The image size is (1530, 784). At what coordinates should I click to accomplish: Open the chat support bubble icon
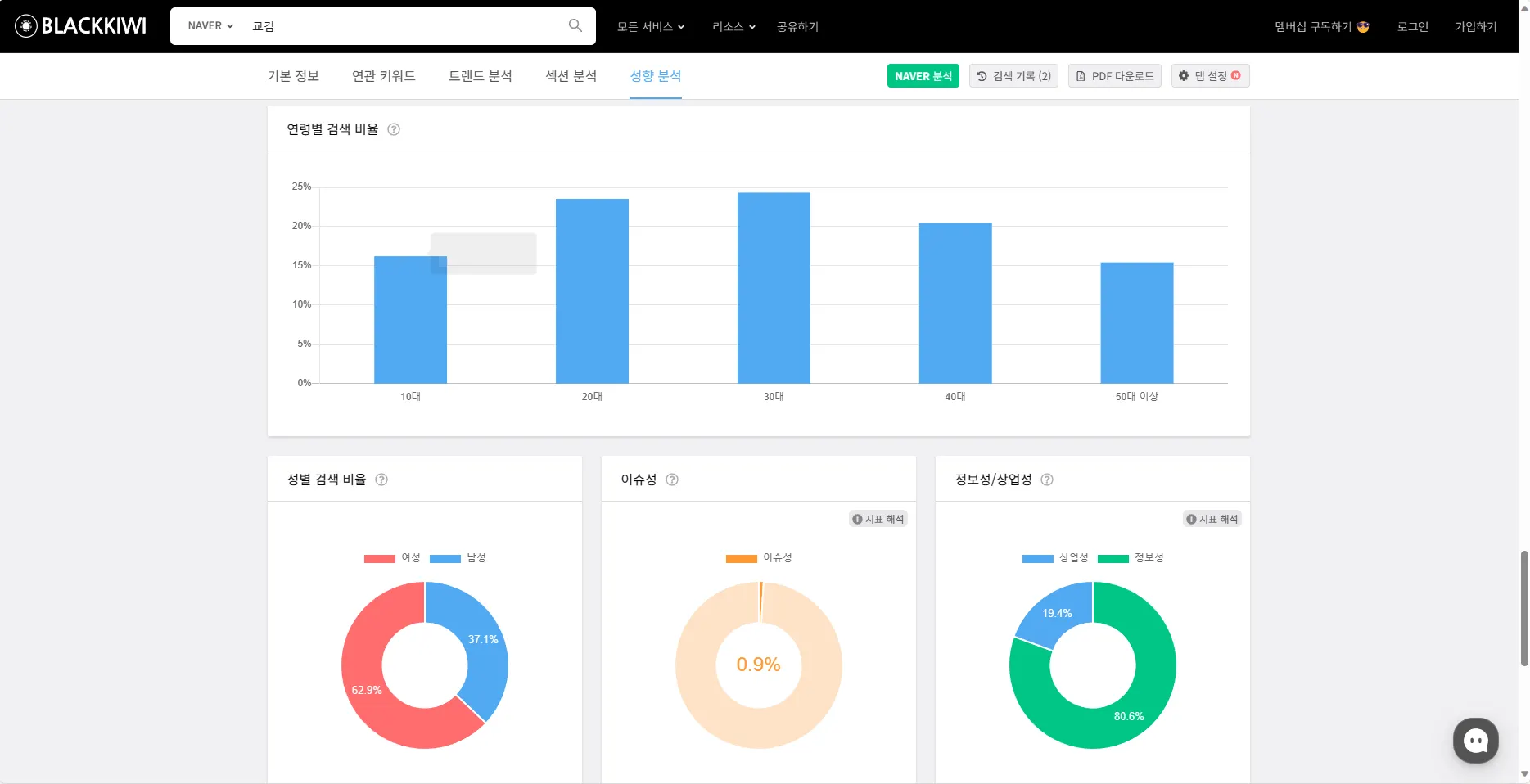[1475, 741]
